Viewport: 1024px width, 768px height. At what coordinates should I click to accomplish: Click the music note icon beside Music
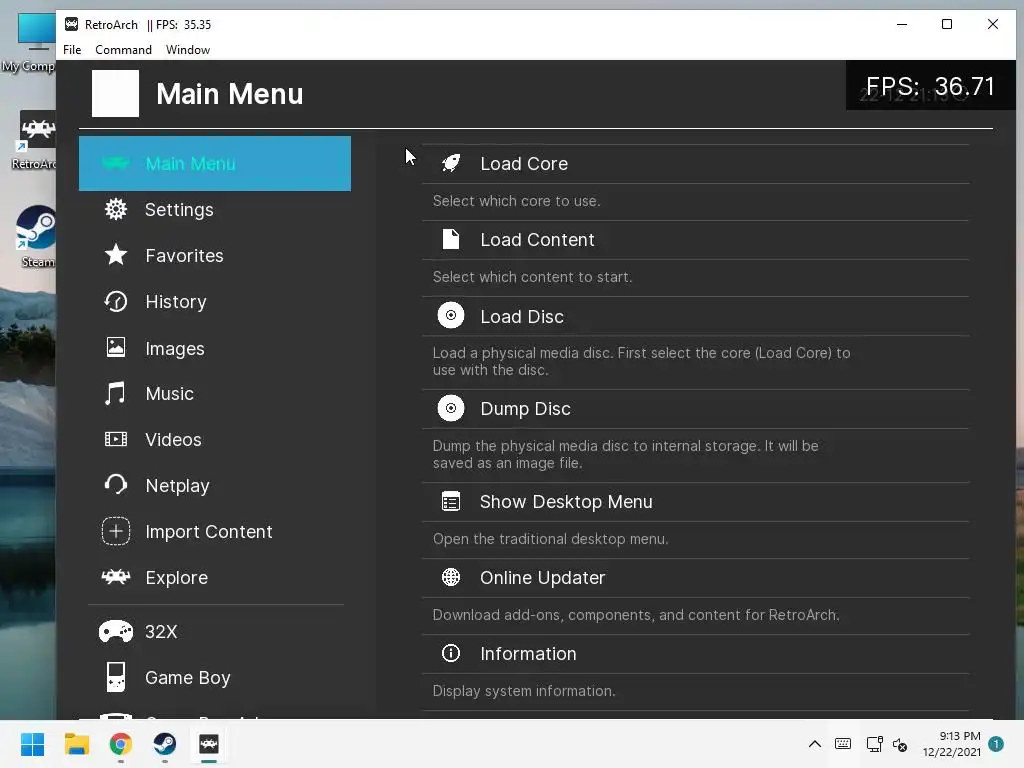point(116,394)
